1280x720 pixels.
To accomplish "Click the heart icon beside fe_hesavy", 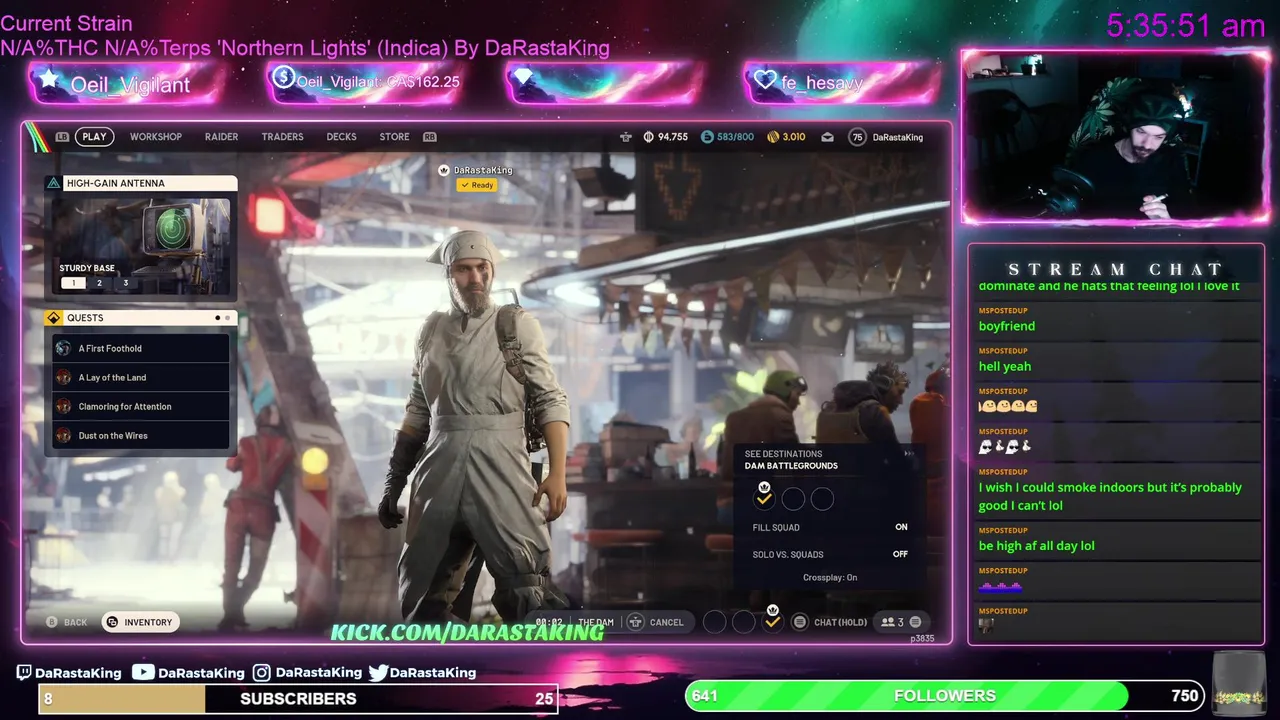I will tap(766, 80).
